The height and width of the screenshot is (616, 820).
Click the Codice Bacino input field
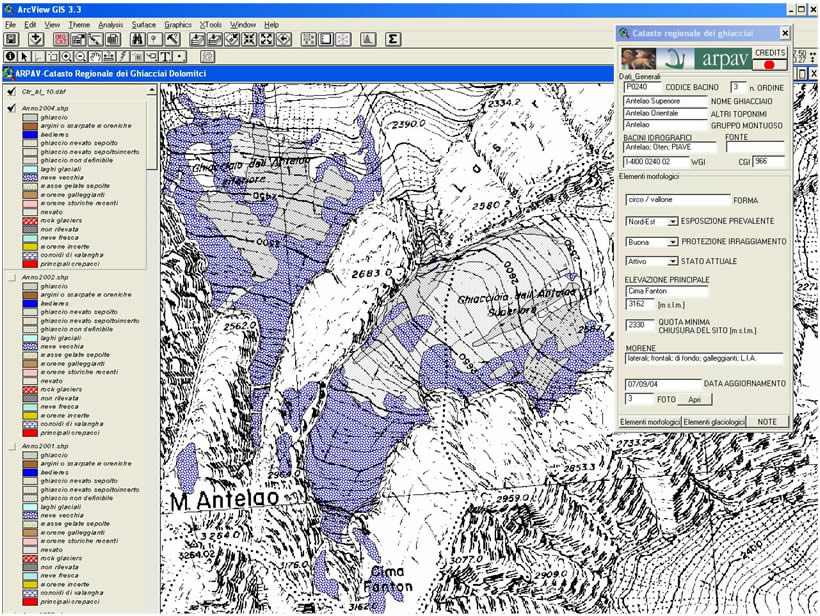coord(643,87)
